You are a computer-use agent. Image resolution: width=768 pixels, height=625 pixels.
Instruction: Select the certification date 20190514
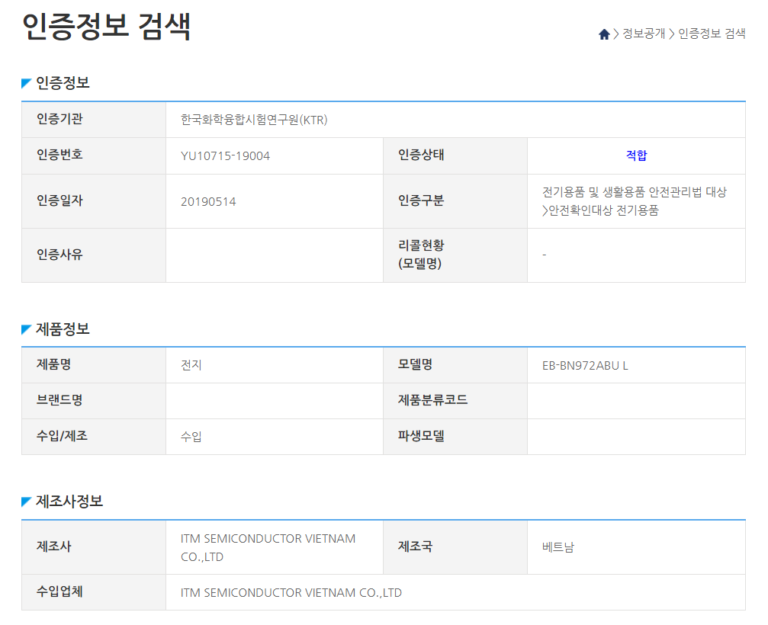click(x=208, y=201)
